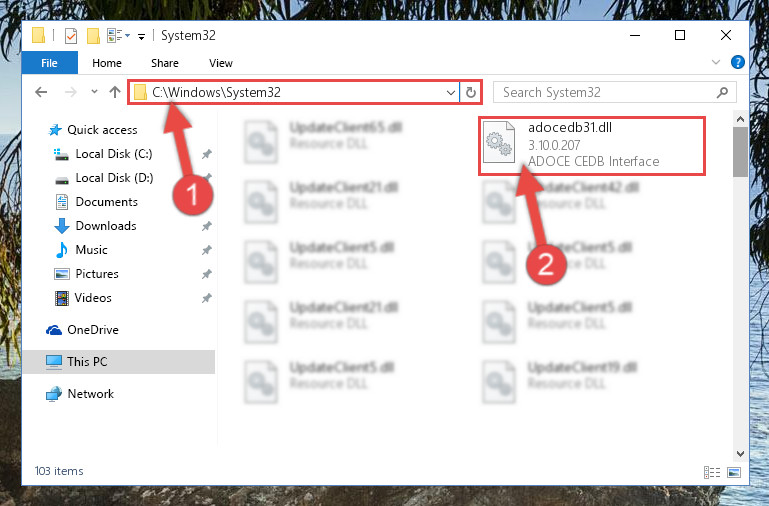The image size is (769, 506).
Task: Expand the ribbon with the chevron
Action: click(716, 62)
